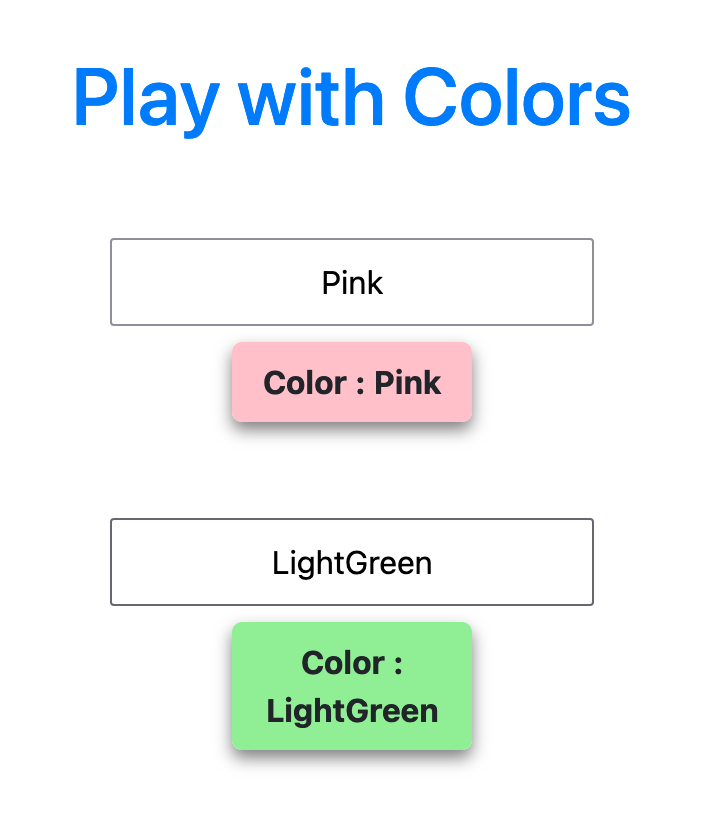716x836 pixels.
Task: Click the word 'LightGreen' inside the lower box
Action: 351,562
